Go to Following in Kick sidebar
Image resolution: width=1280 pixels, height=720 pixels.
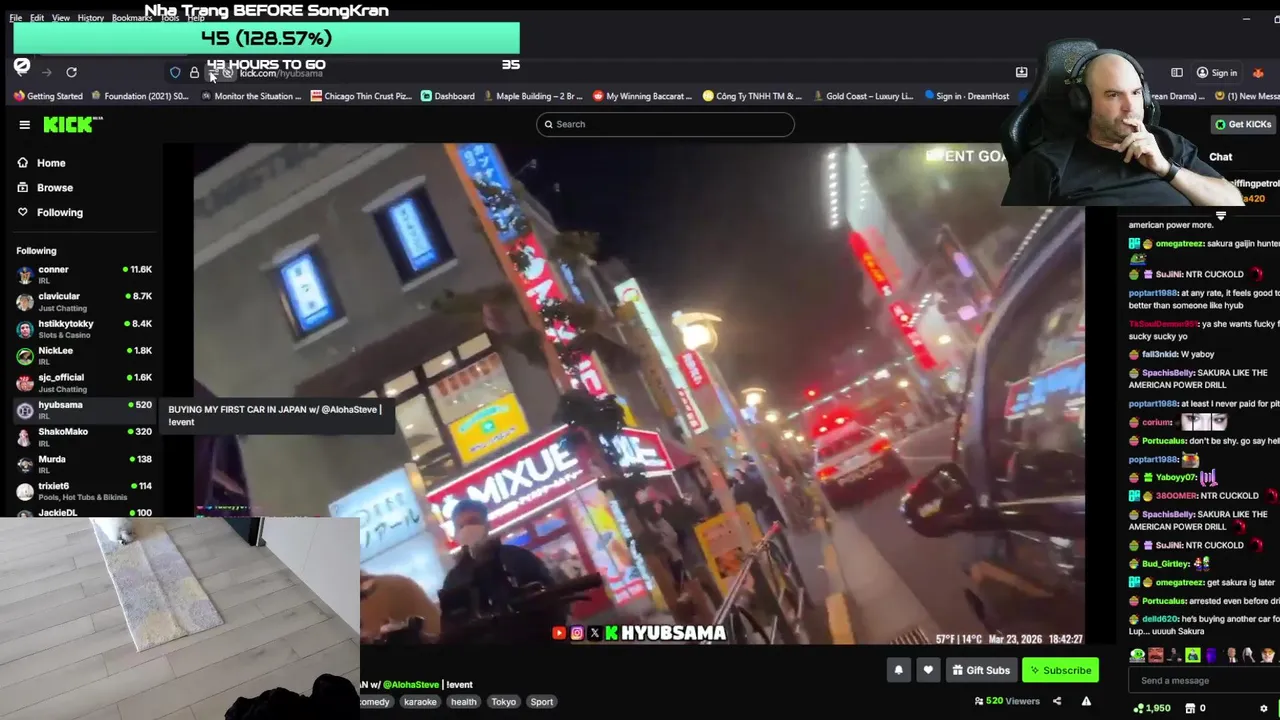(50, 212)
